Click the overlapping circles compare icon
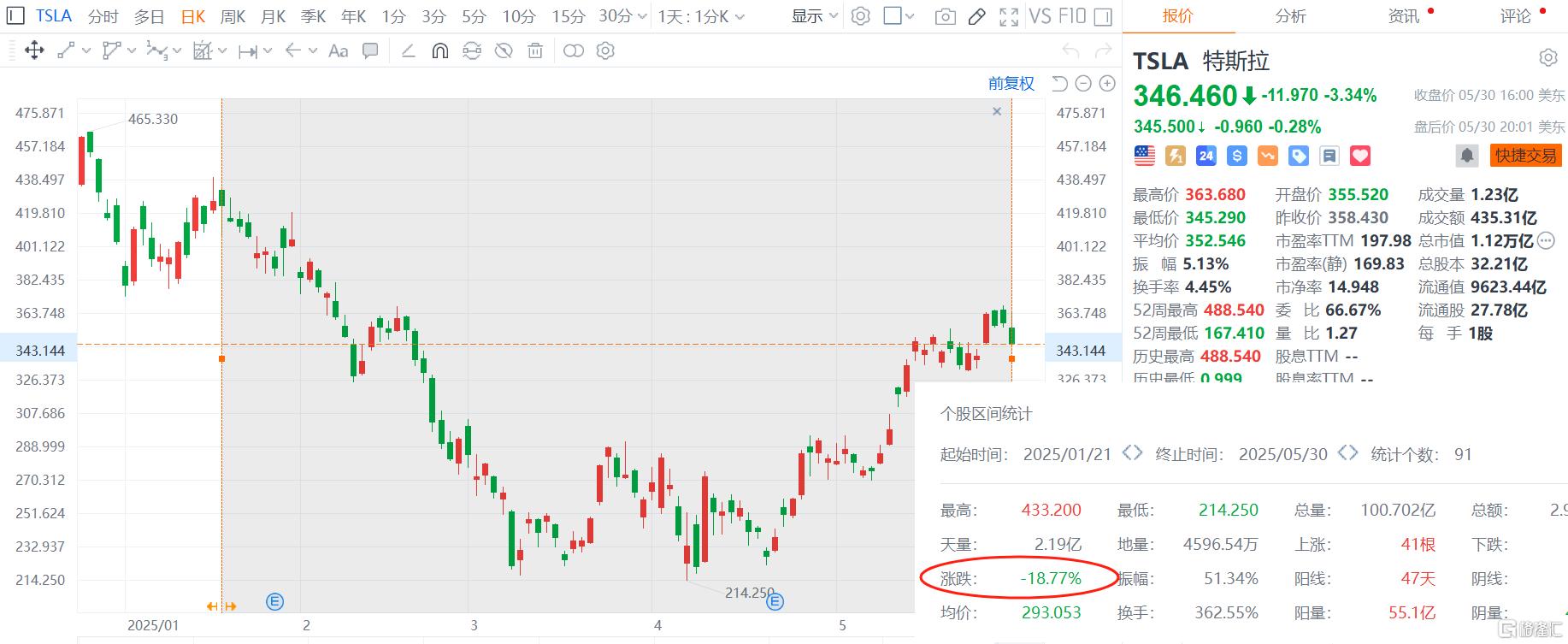Screen dimensions: 1568x644 [574, 50]
